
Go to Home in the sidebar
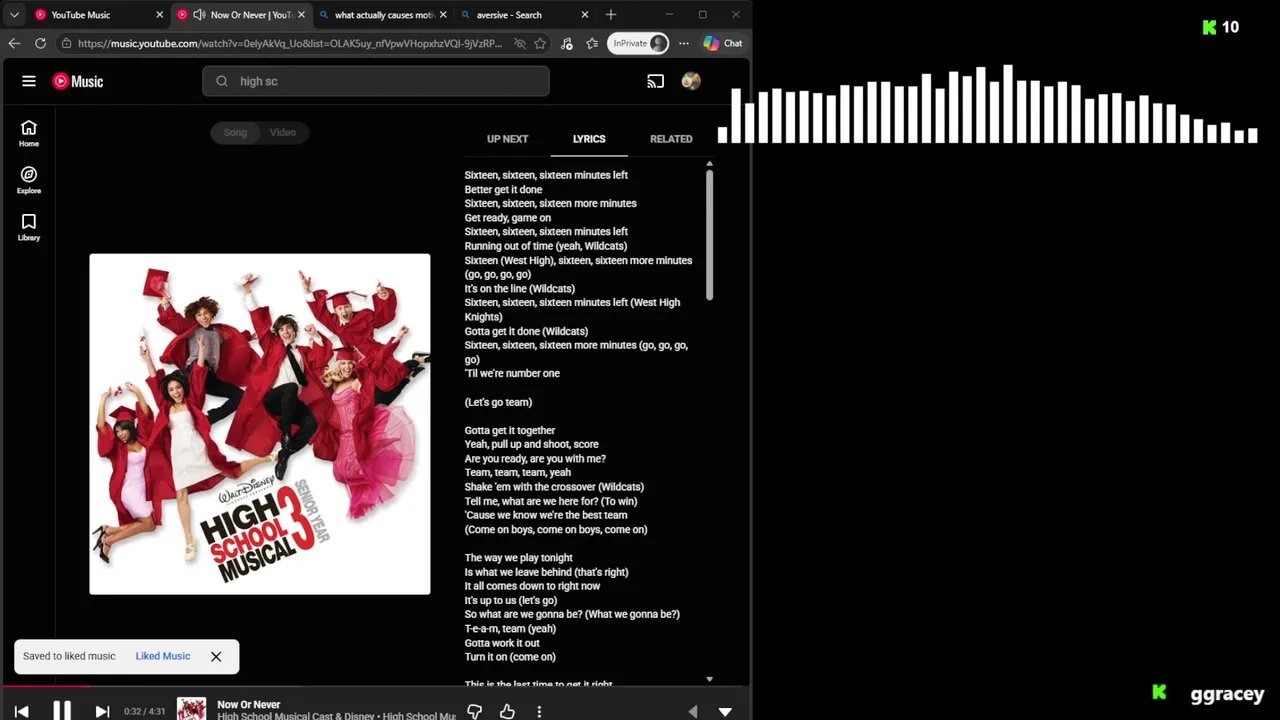(x=29, y=133)
